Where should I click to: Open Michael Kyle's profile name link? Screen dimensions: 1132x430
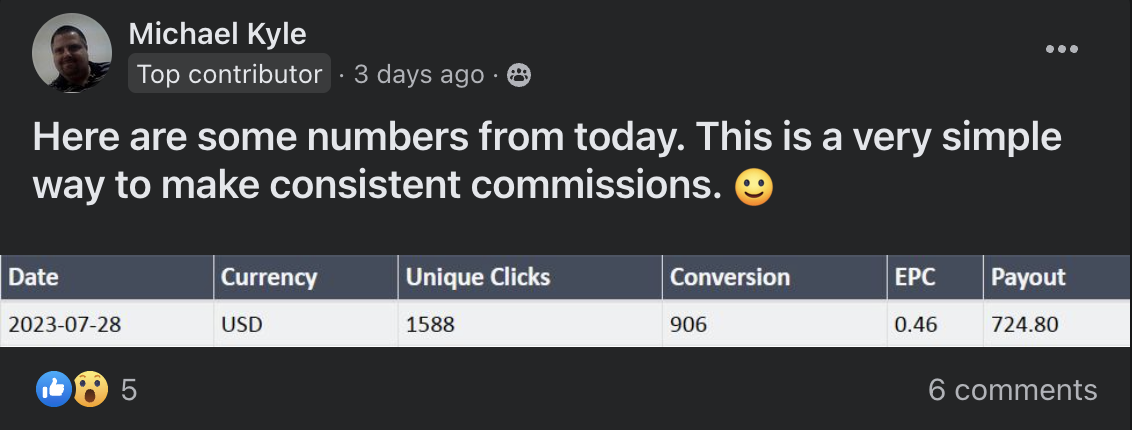[x=216, y=35]
